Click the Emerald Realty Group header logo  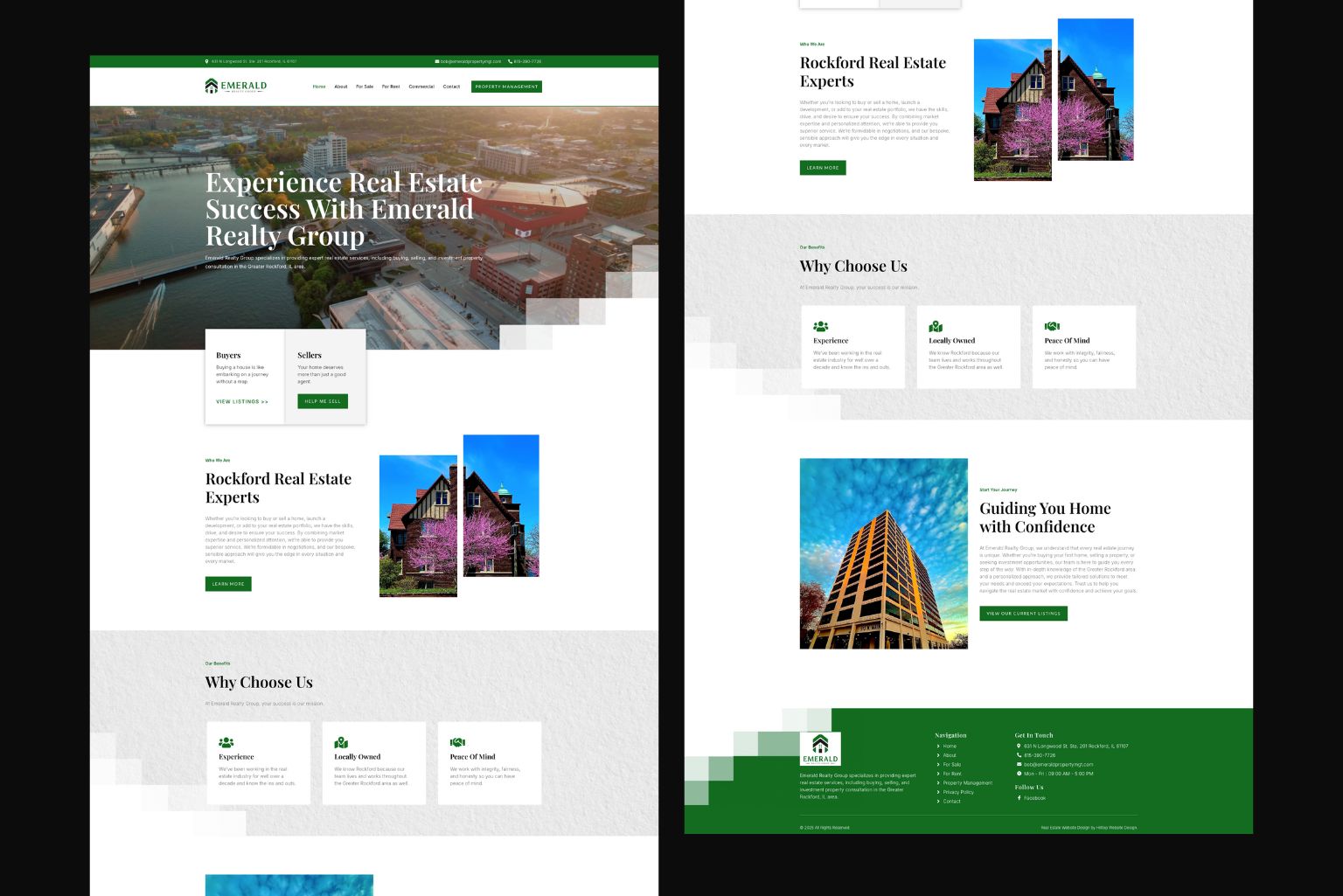236,86
